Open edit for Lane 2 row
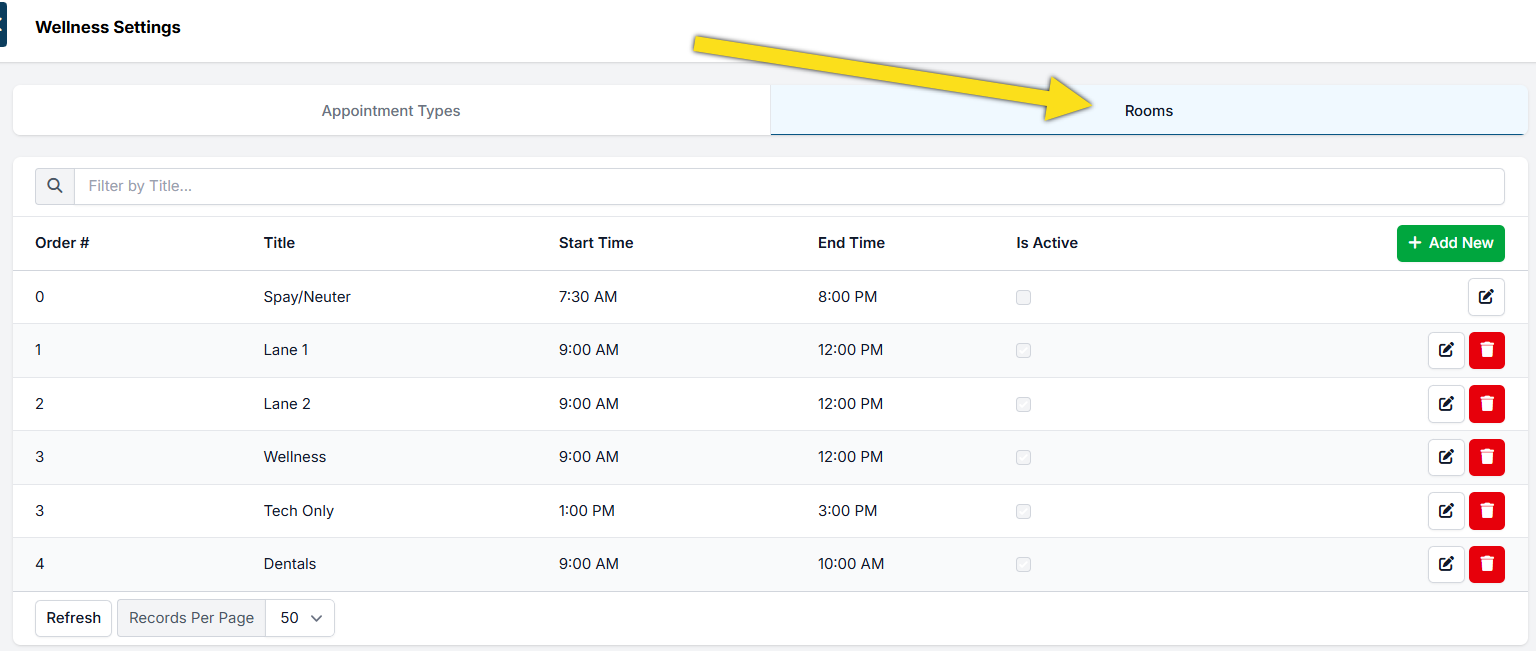This screenshot has height=651, width=1536. 1446,404
